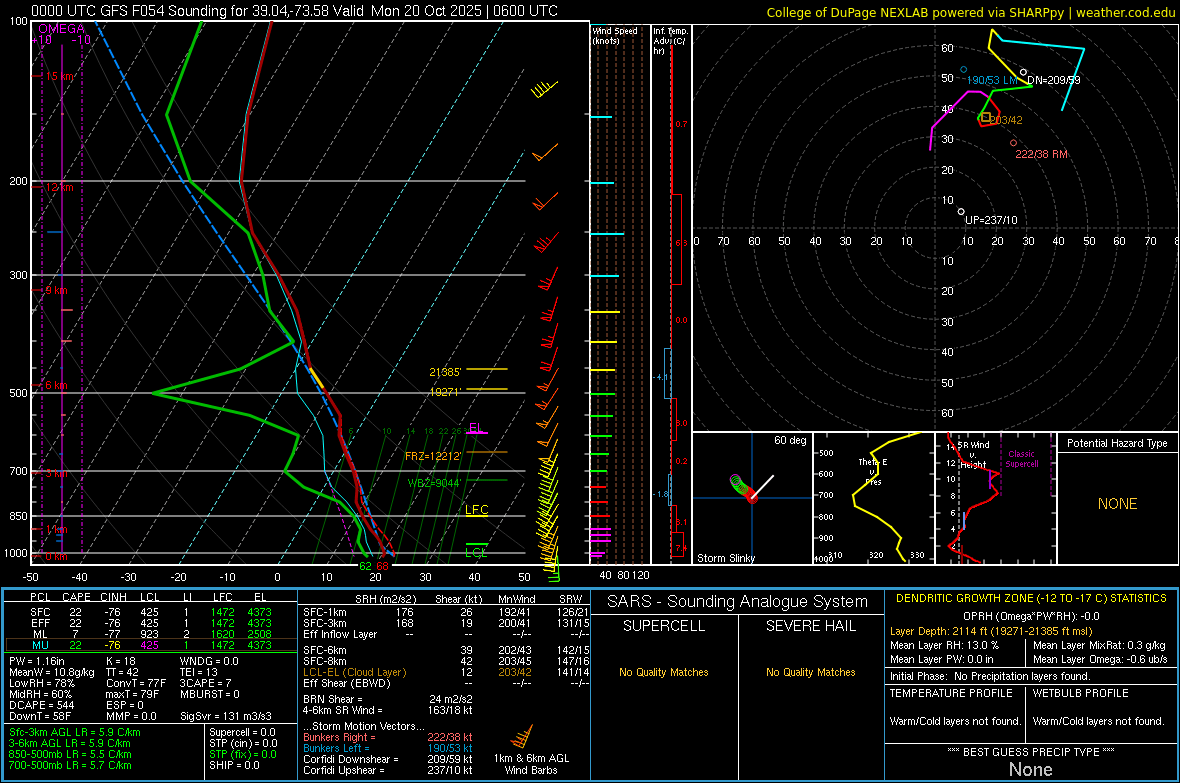Click the Bunkers Right storm motion line
Screen dimensions: 1180x783
pos(388,737)
